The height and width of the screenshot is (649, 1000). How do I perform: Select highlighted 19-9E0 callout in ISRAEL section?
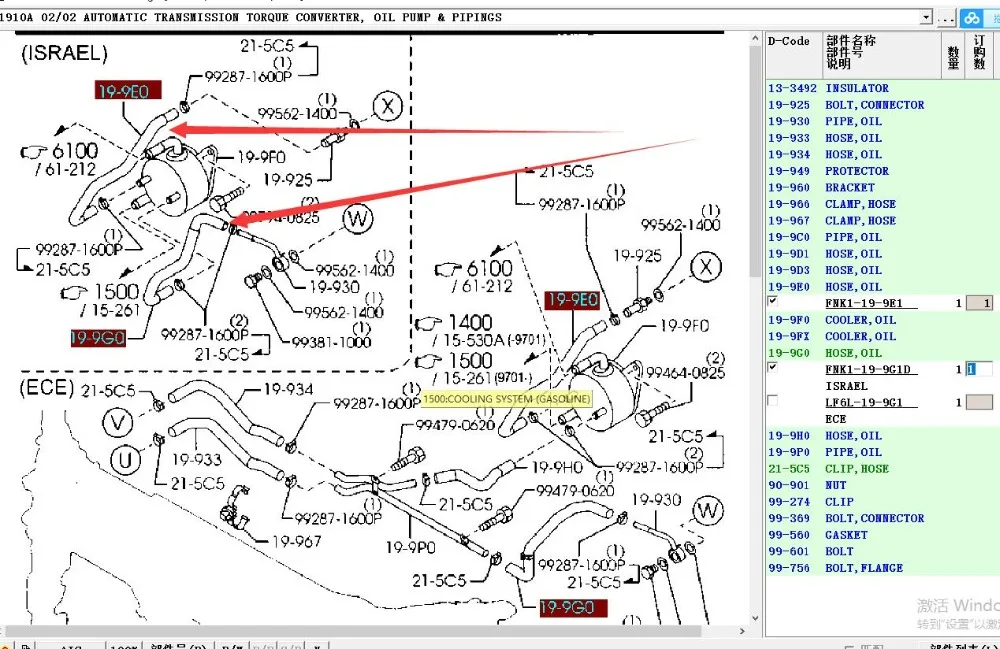[x=128, y=91]
